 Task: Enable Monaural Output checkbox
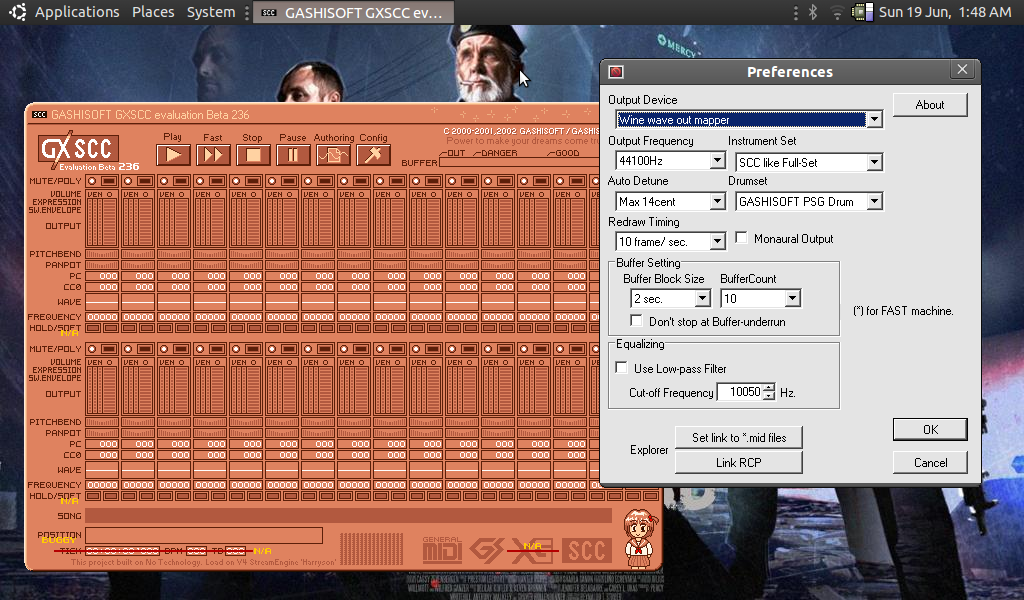[742, 239]
